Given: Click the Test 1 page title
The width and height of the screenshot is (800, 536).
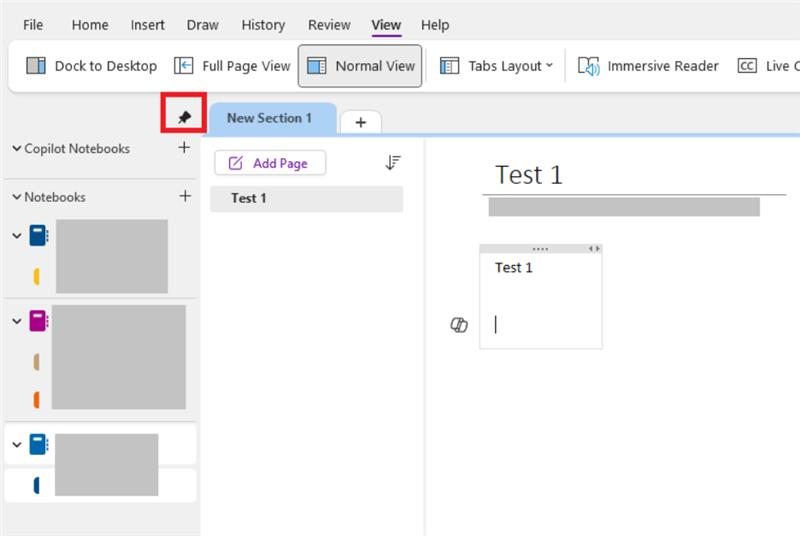Looking at the screenshot, I should [529, 175].
